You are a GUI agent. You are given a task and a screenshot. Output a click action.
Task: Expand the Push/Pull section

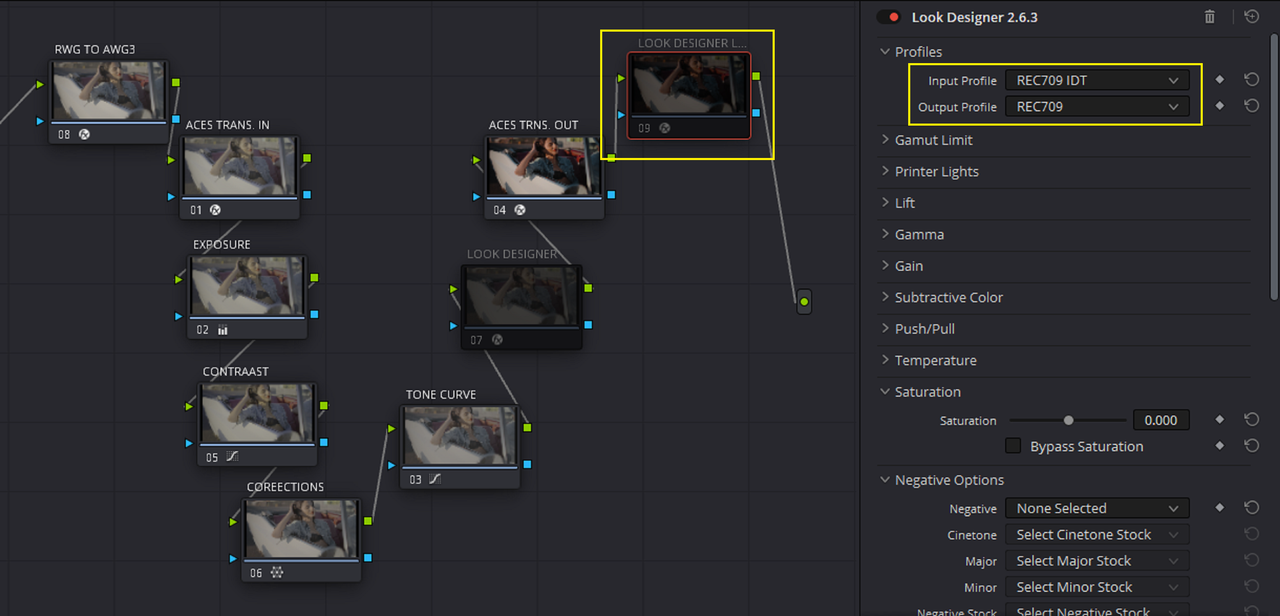[884, 329]
